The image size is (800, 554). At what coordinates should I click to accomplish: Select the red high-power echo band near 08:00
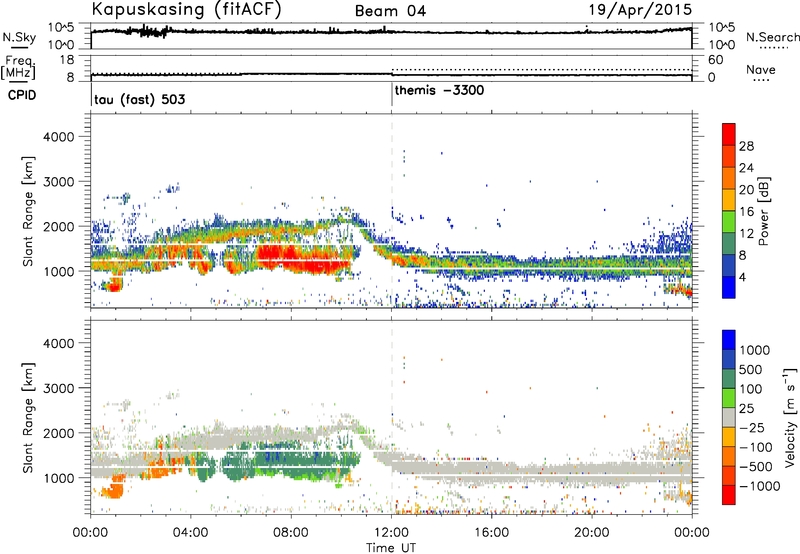point(305,258)
